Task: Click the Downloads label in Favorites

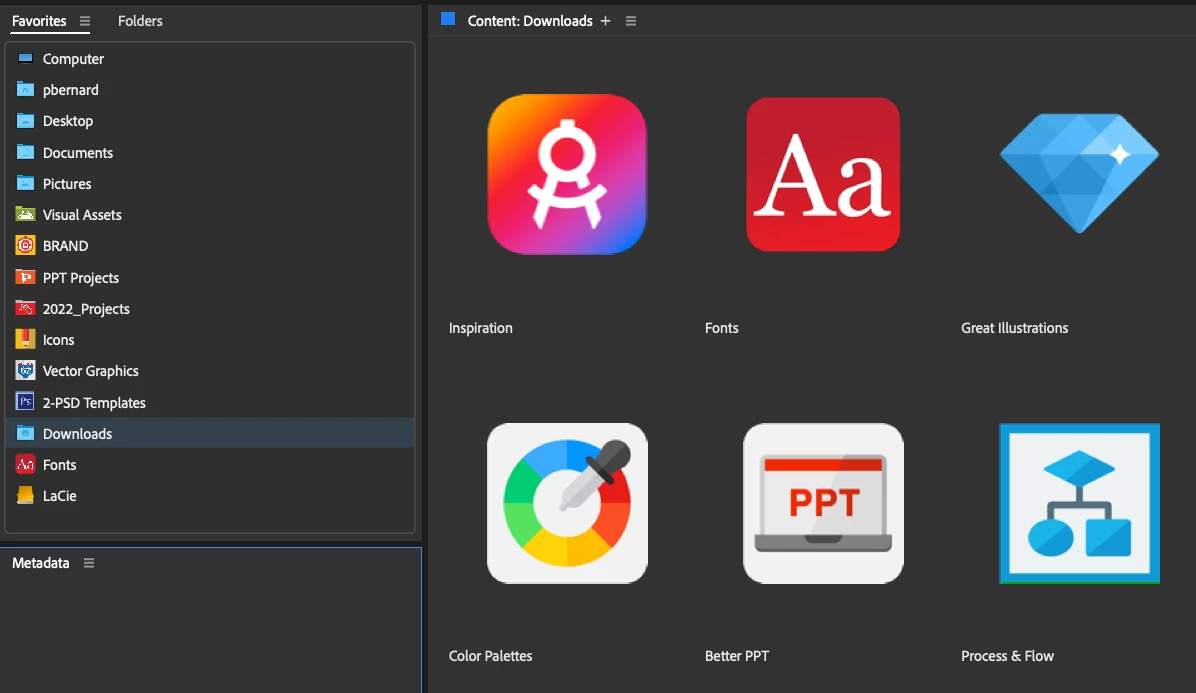Action: (77, 434)
